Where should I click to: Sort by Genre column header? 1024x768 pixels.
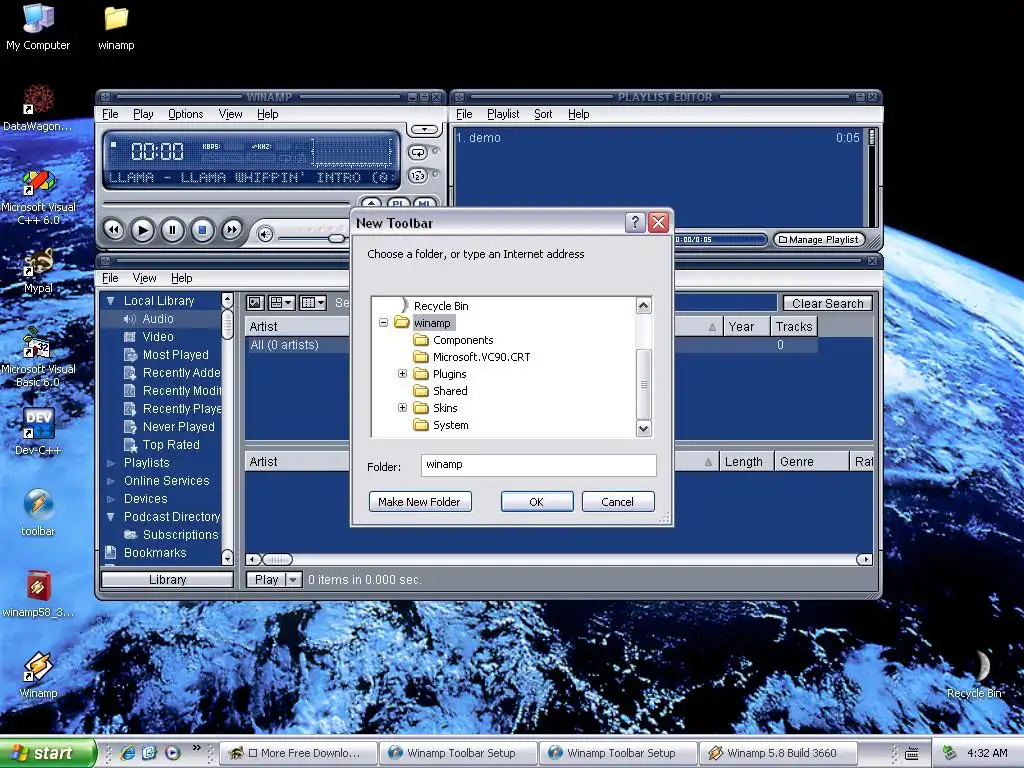pos(811,462)
